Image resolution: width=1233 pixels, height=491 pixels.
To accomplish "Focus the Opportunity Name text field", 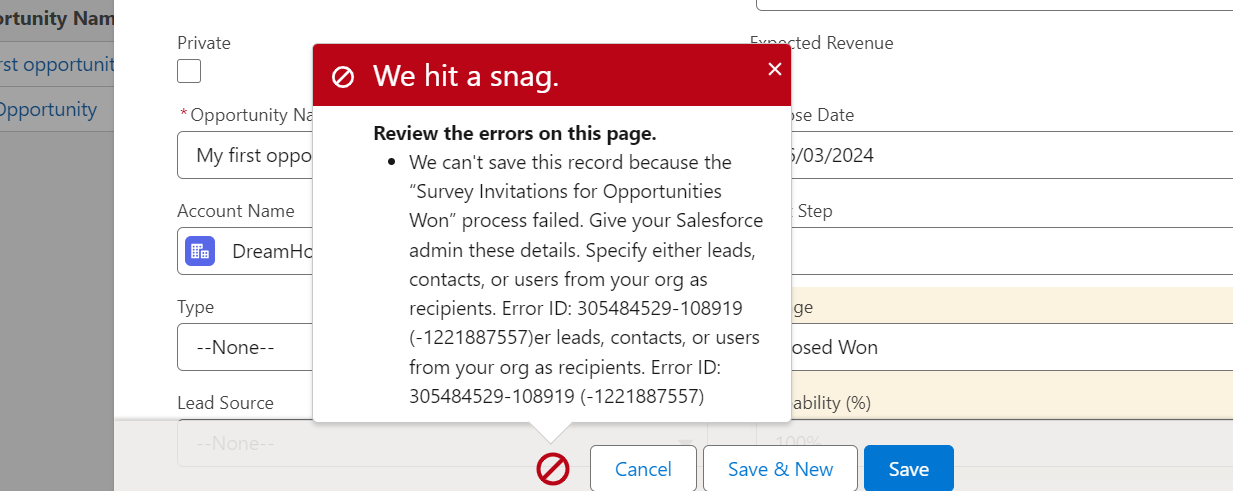I will (245, 155).
